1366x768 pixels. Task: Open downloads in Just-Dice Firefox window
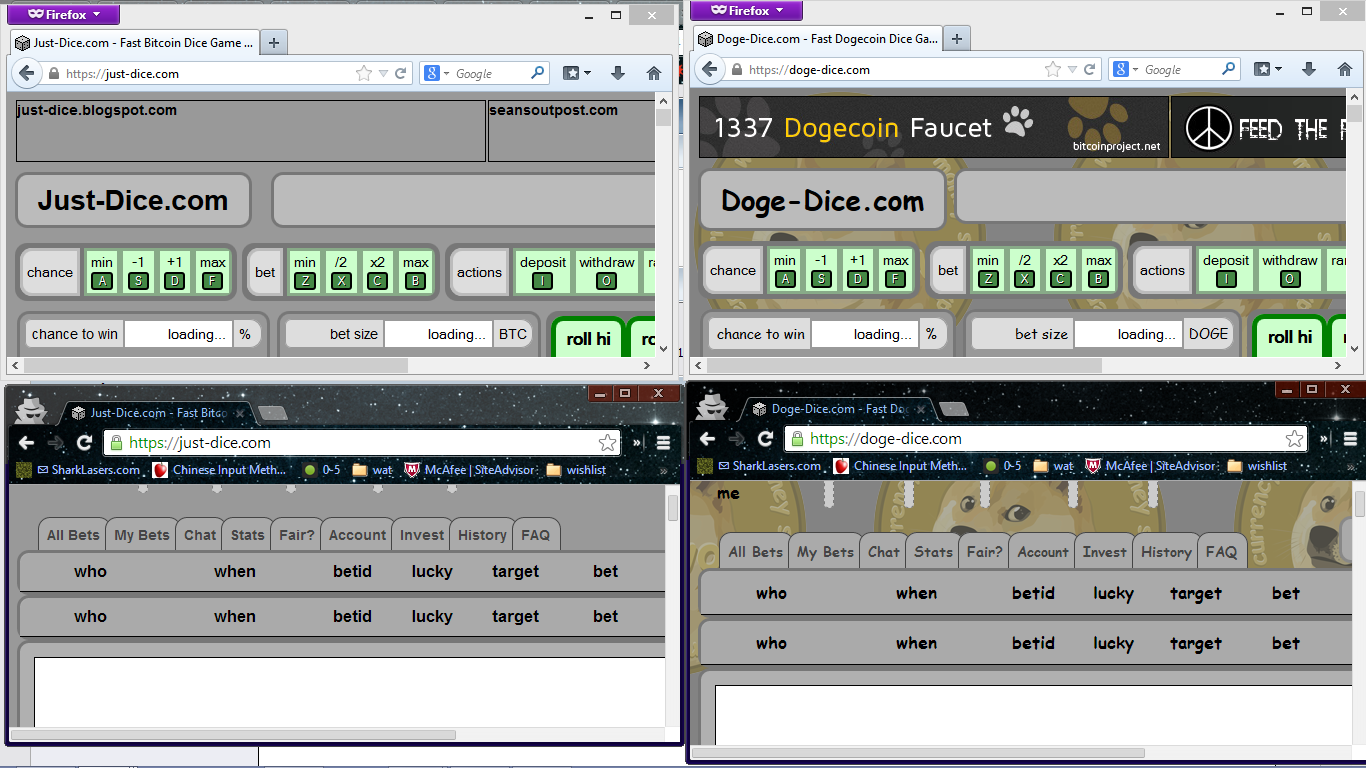[x=618, y=73]
